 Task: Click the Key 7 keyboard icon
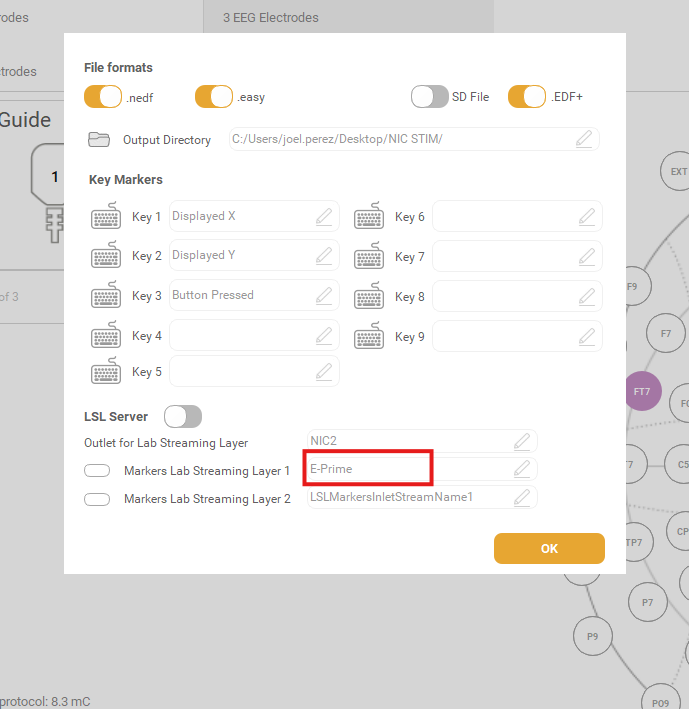coord(369,256)
